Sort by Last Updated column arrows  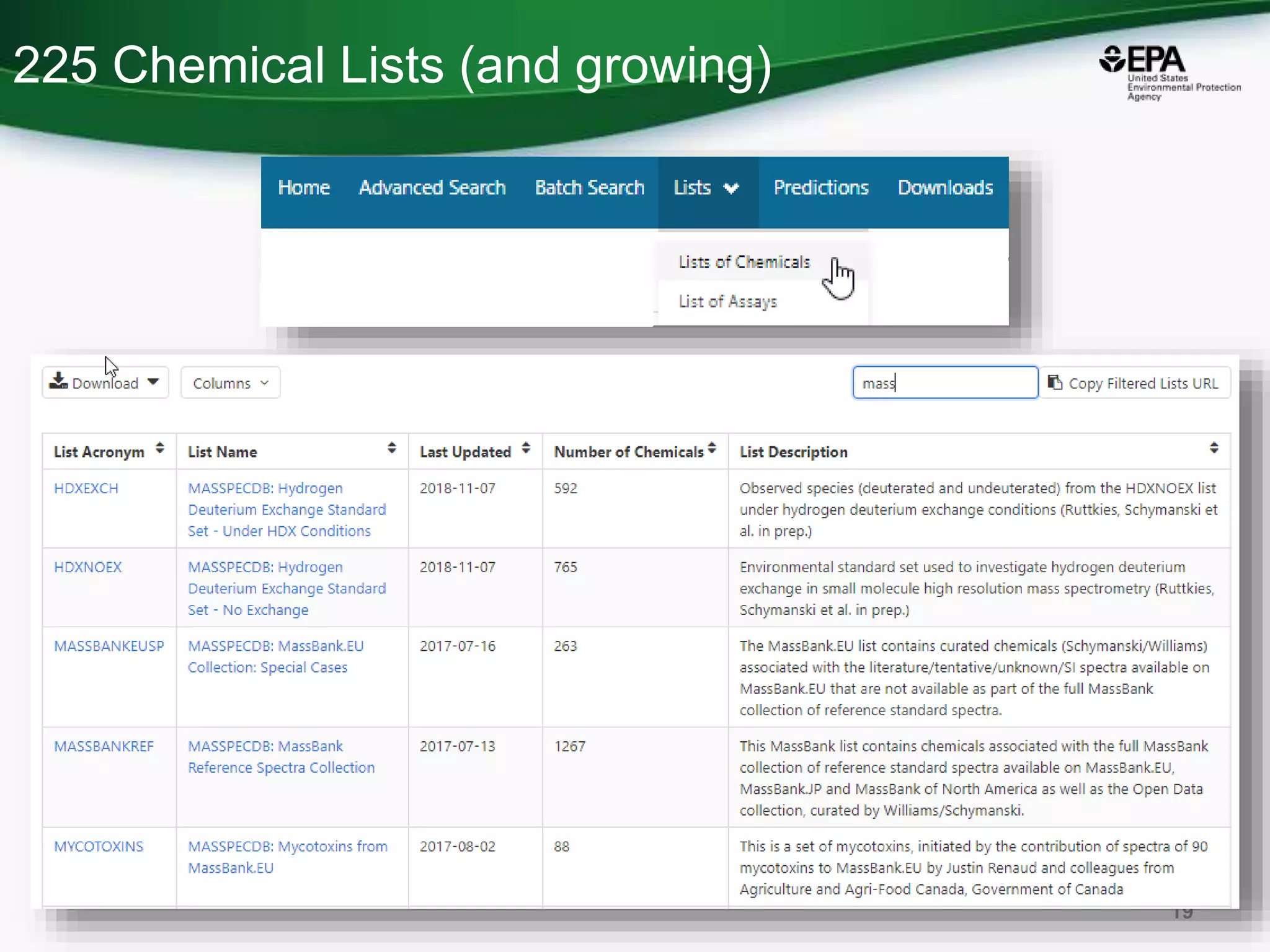click(526, 448)
